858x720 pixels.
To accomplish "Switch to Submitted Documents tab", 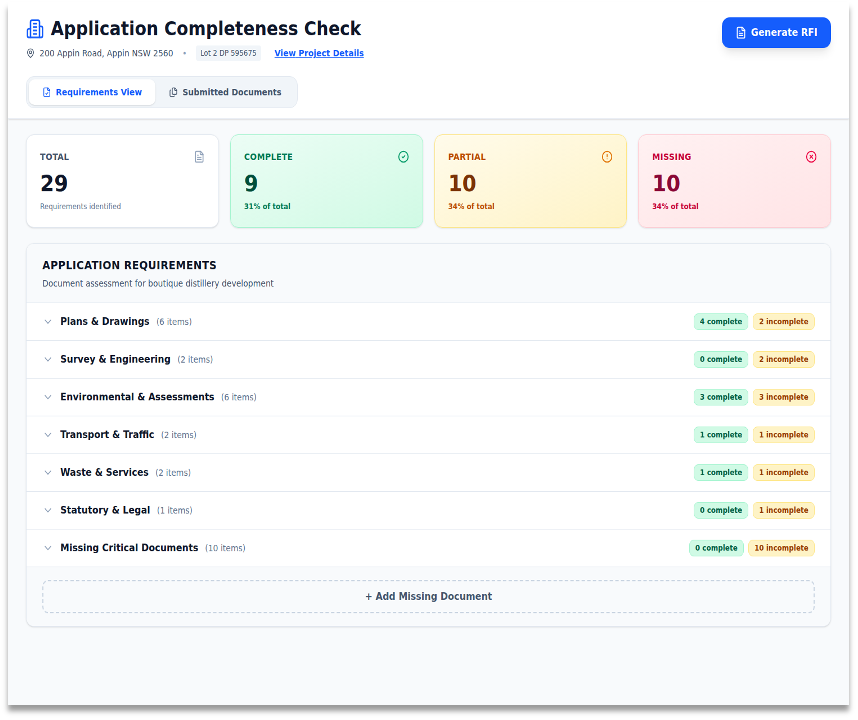I will pyautogui.click(x=226, y=92).
